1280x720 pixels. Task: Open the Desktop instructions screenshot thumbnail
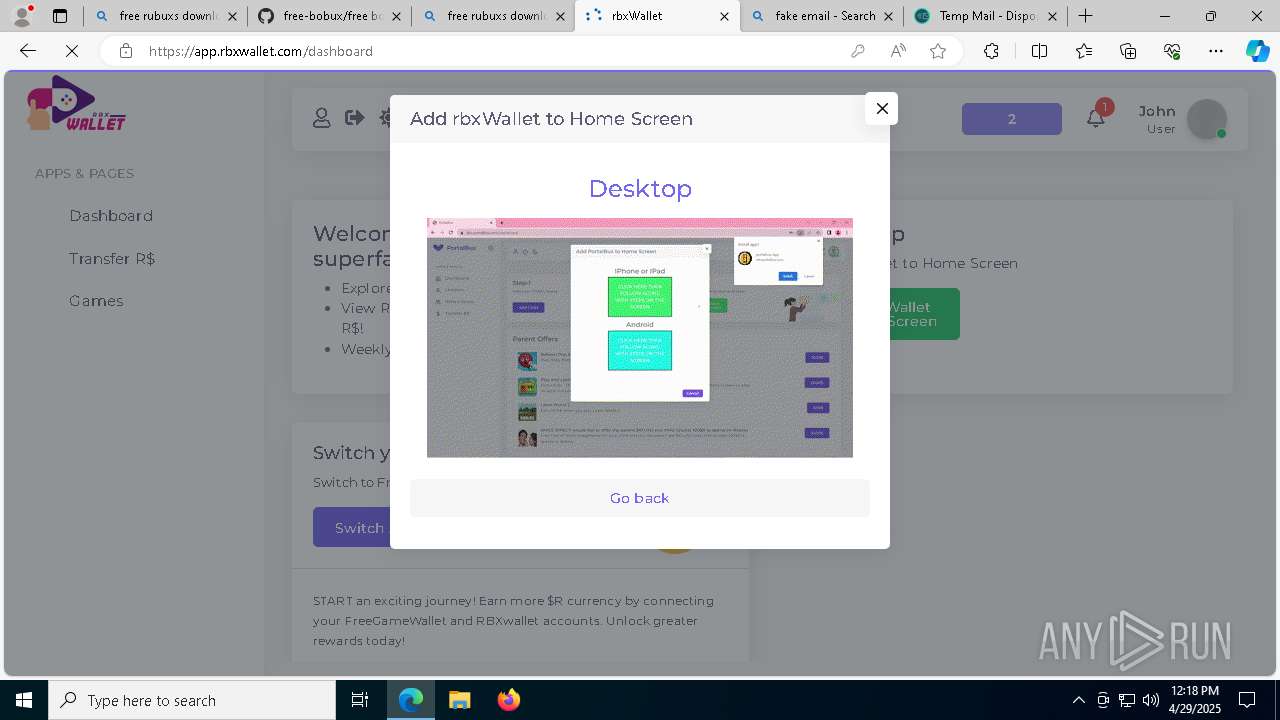(640, 338)
